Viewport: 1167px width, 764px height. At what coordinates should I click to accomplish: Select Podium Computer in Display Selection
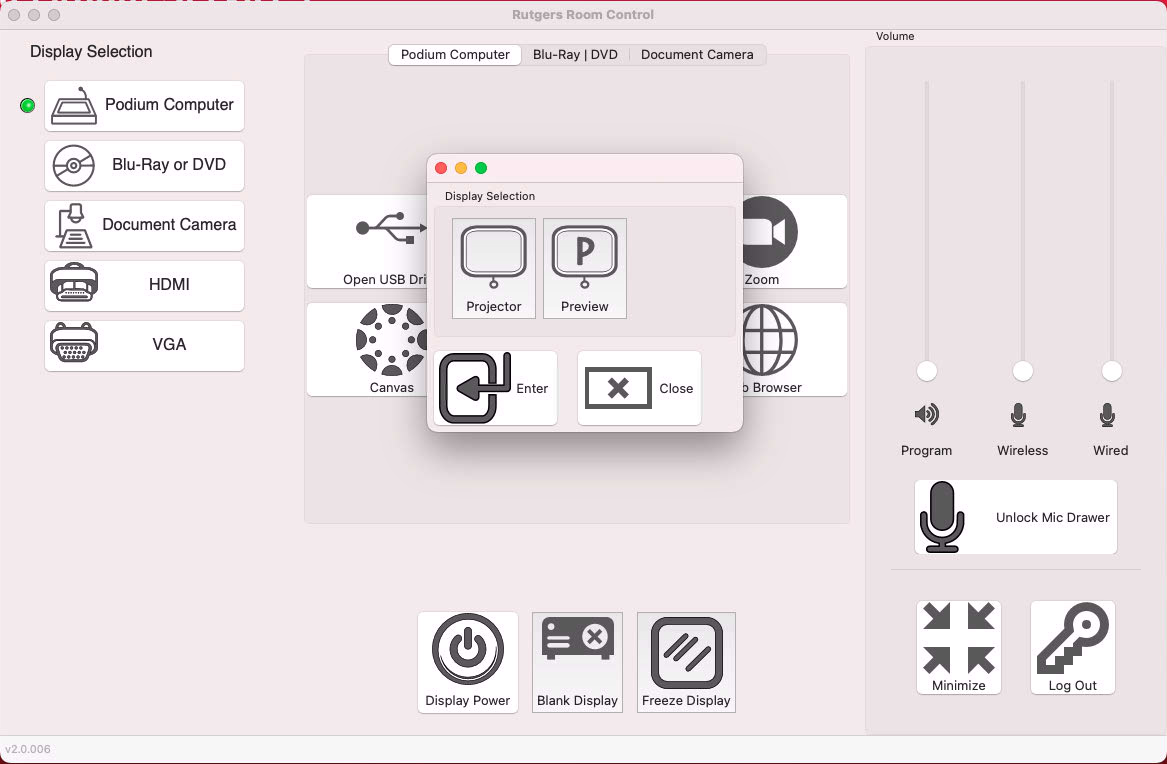(144, 106)
